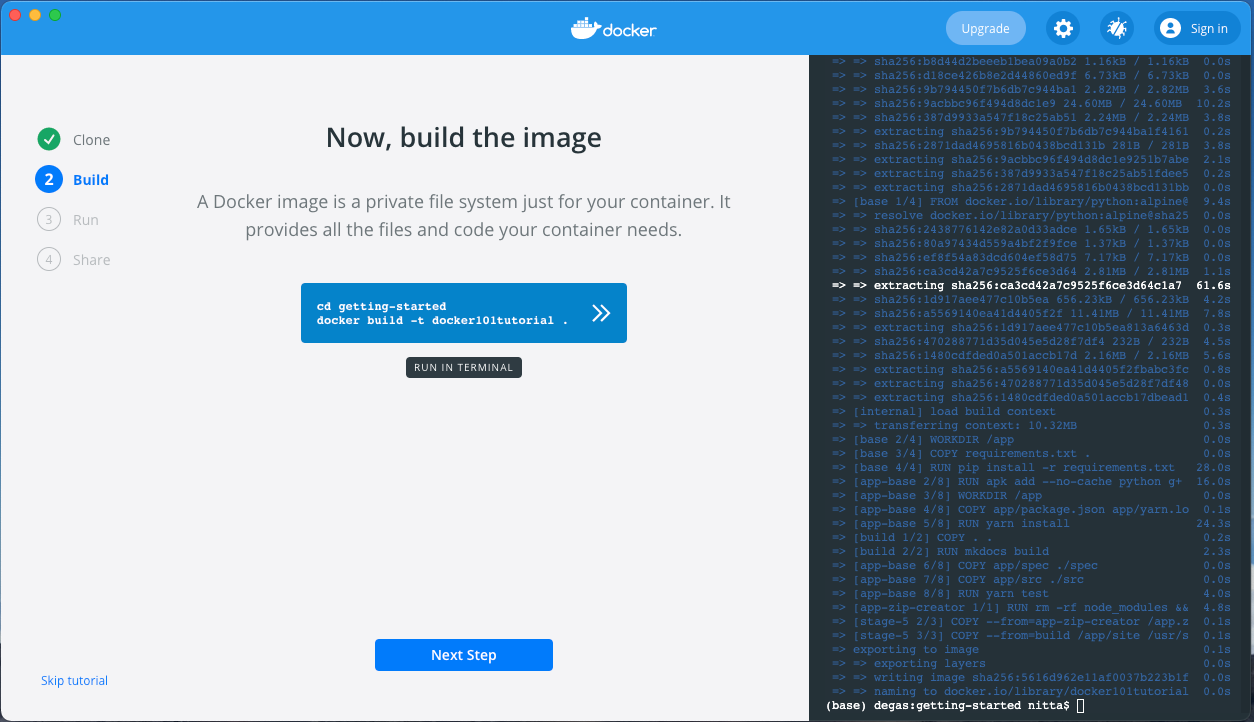This screenshot has height=722, width=1254.
Task: Click the double chevron run-command arrow
Action: pos(600,313)
